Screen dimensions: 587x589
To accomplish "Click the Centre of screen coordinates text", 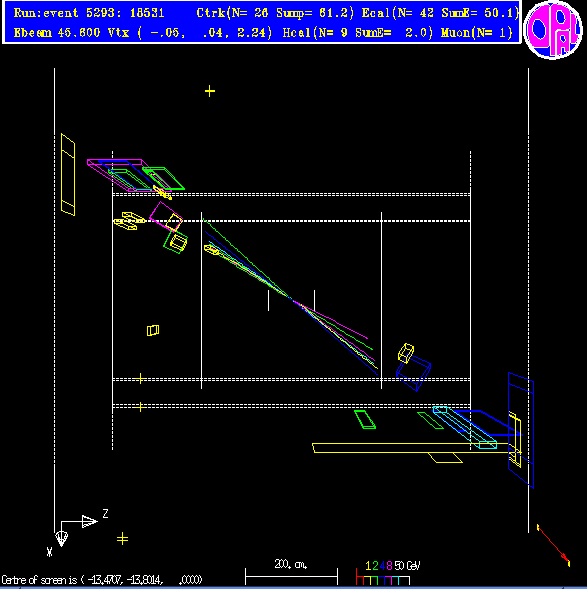I will [x=102, y=580].
